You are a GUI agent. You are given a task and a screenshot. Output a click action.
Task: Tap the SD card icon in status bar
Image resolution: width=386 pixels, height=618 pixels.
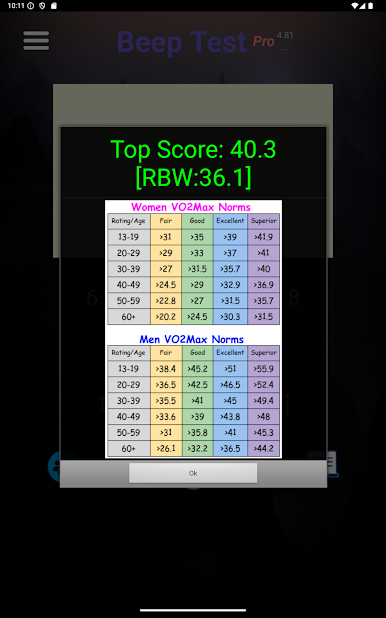(54, 6)
